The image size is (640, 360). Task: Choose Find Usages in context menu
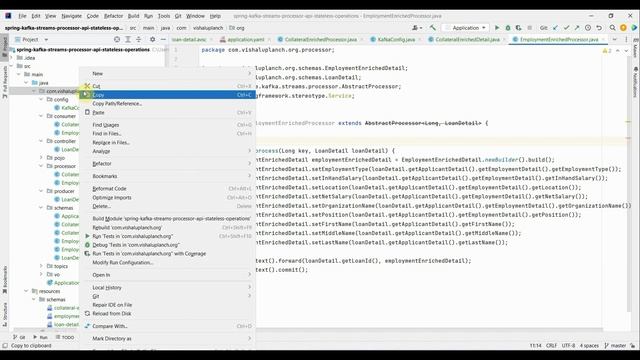(x=167, y=125)
